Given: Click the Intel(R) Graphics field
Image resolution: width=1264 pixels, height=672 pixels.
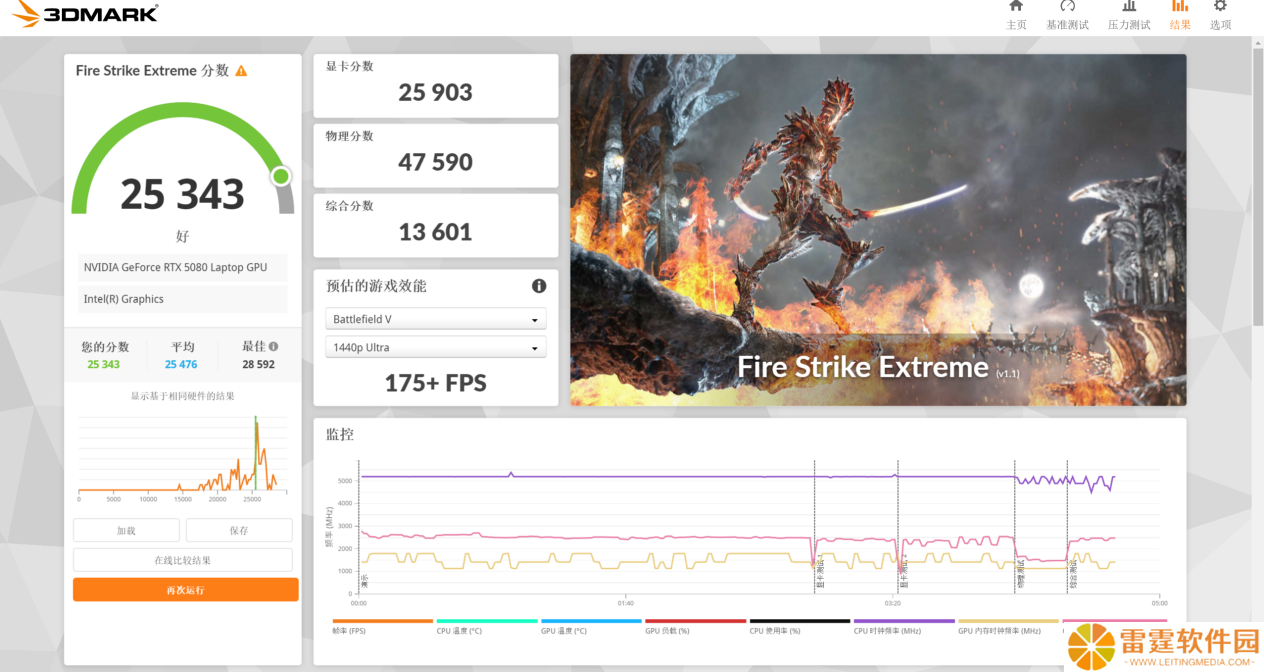Looking at the screenshot, I should pos(182,299).
